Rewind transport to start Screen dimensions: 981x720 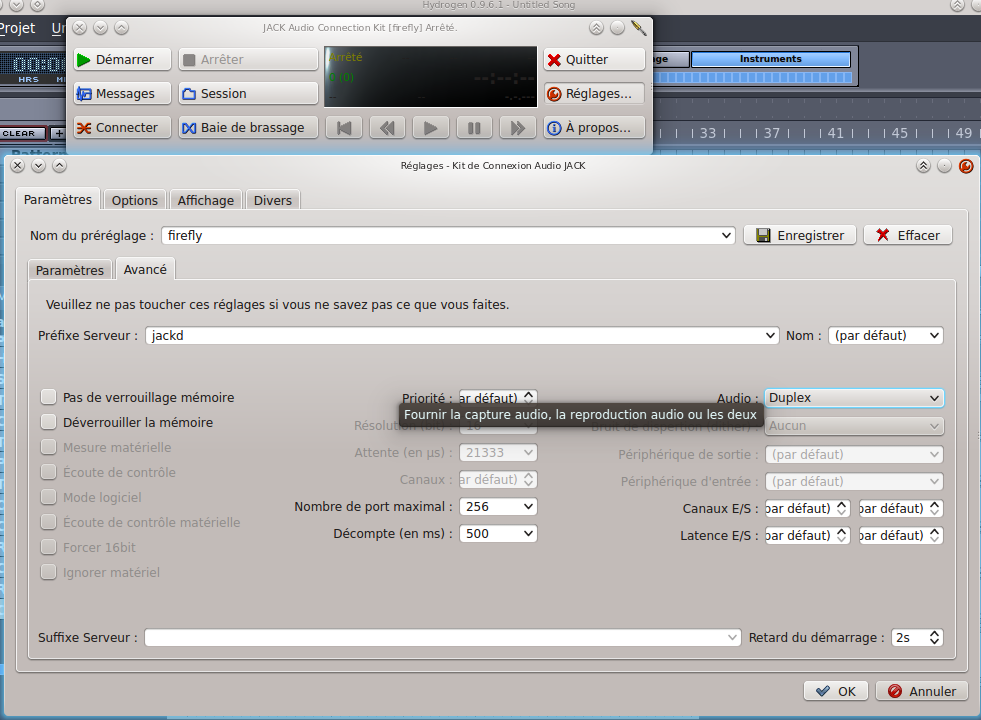tap(344, 128)
